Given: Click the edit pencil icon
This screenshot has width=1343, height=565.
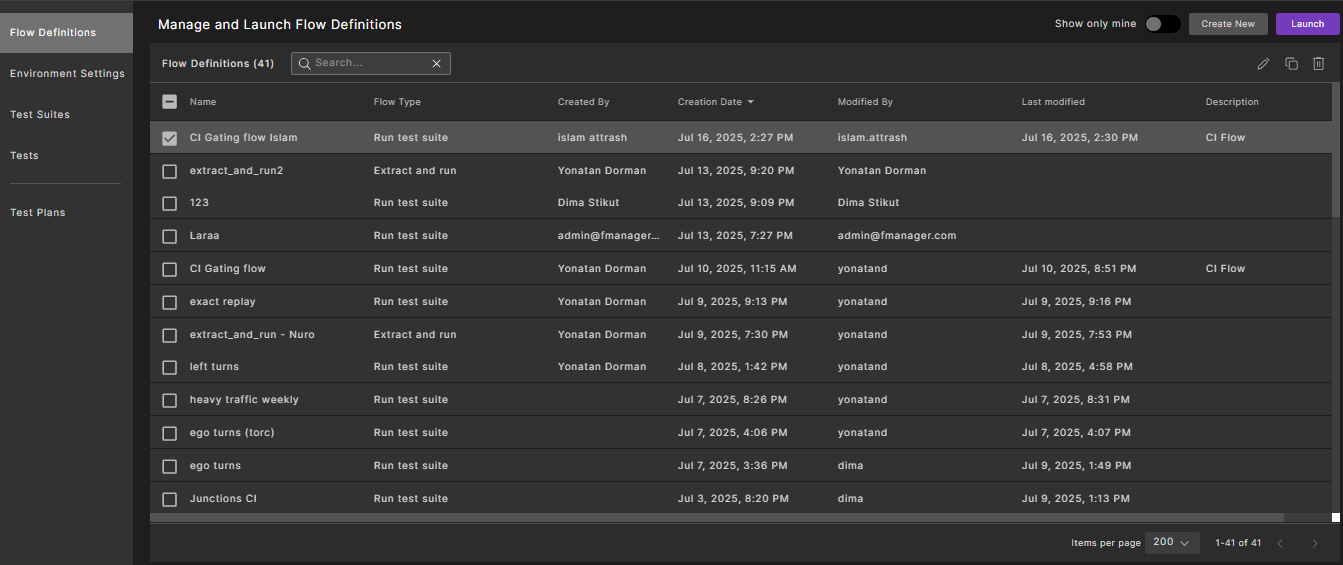Looking at the screenshot, I should (1263, 64).
